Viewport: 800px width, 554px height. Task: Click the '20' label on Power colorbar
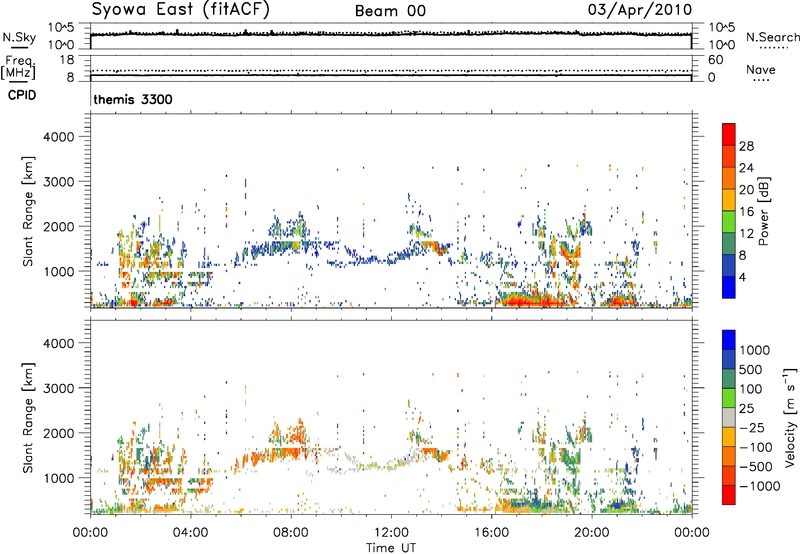(746, 190)
